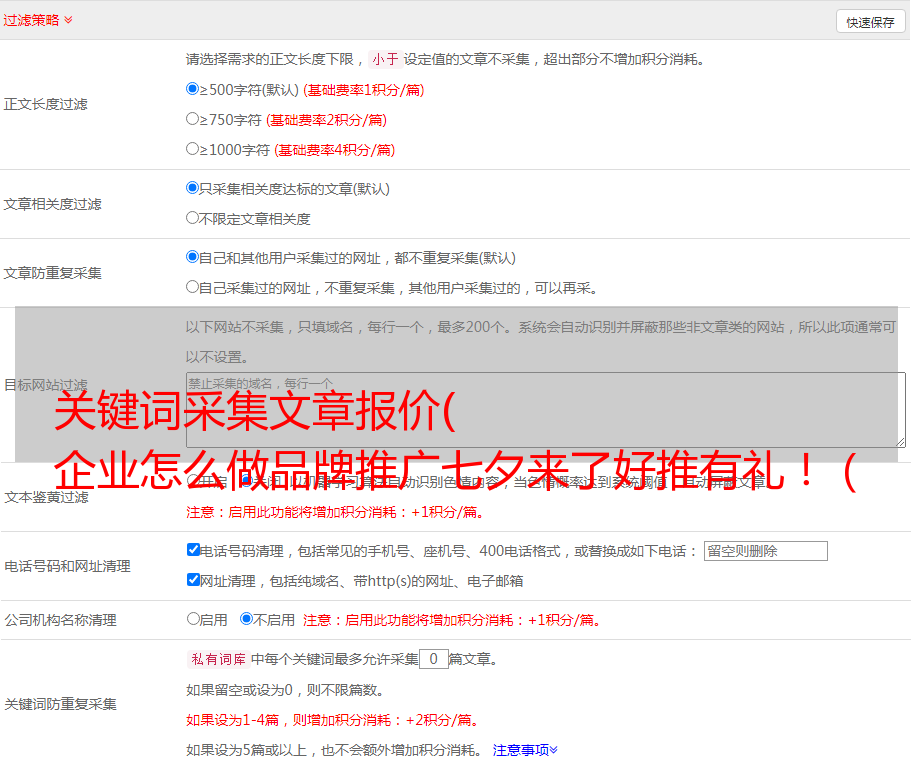This screenshot has width=912, height=768.
Task: Collapse the 过滤策略 section header
Action: tap(38, 20)
